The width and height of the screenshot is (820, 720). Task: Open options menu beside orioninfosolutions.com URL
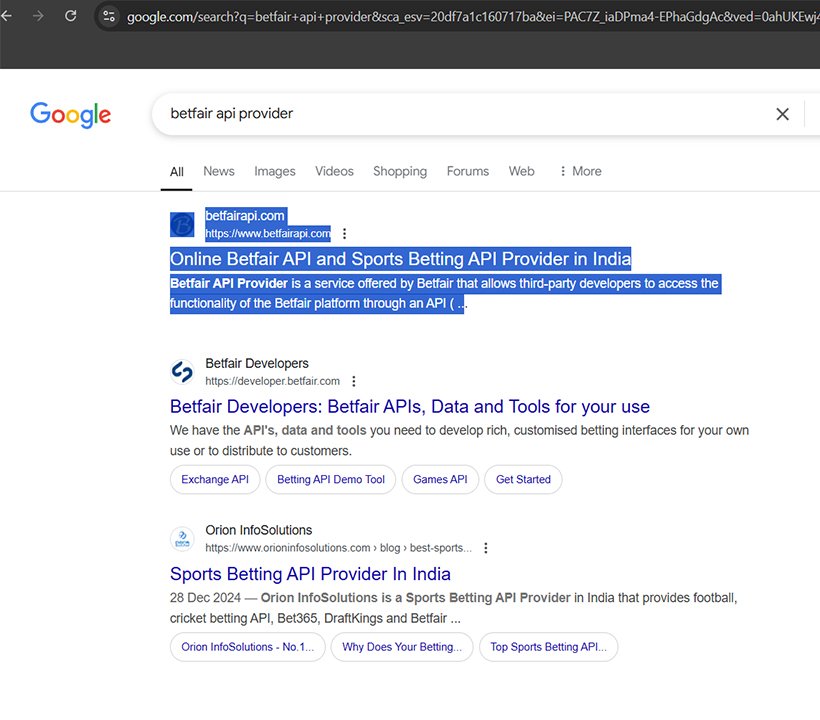[486, 548]
